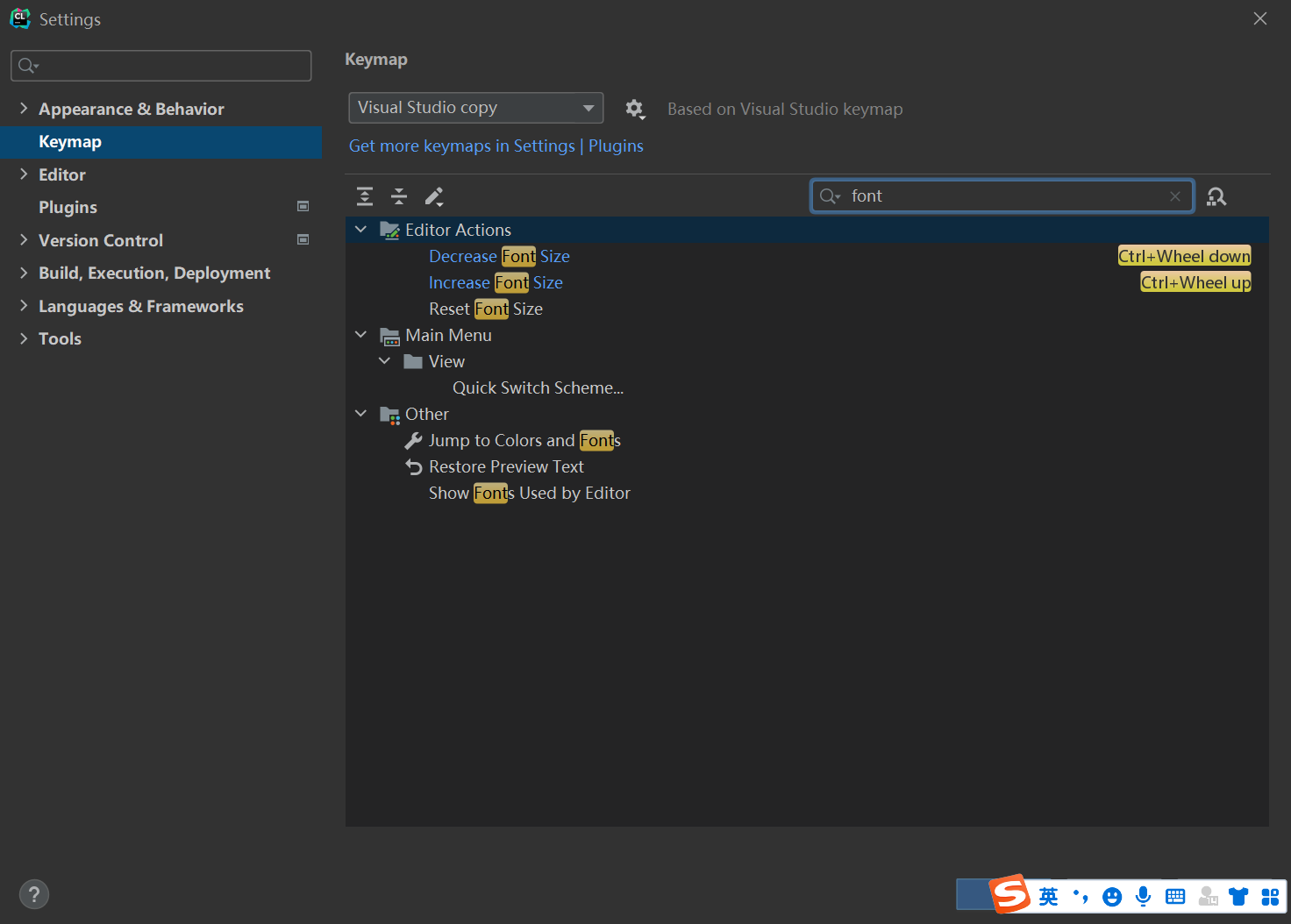Screen dimensions: 1291x924
Task: Click the Ctrl+Wheel down shortcut label
Action: click(1184, 256)
